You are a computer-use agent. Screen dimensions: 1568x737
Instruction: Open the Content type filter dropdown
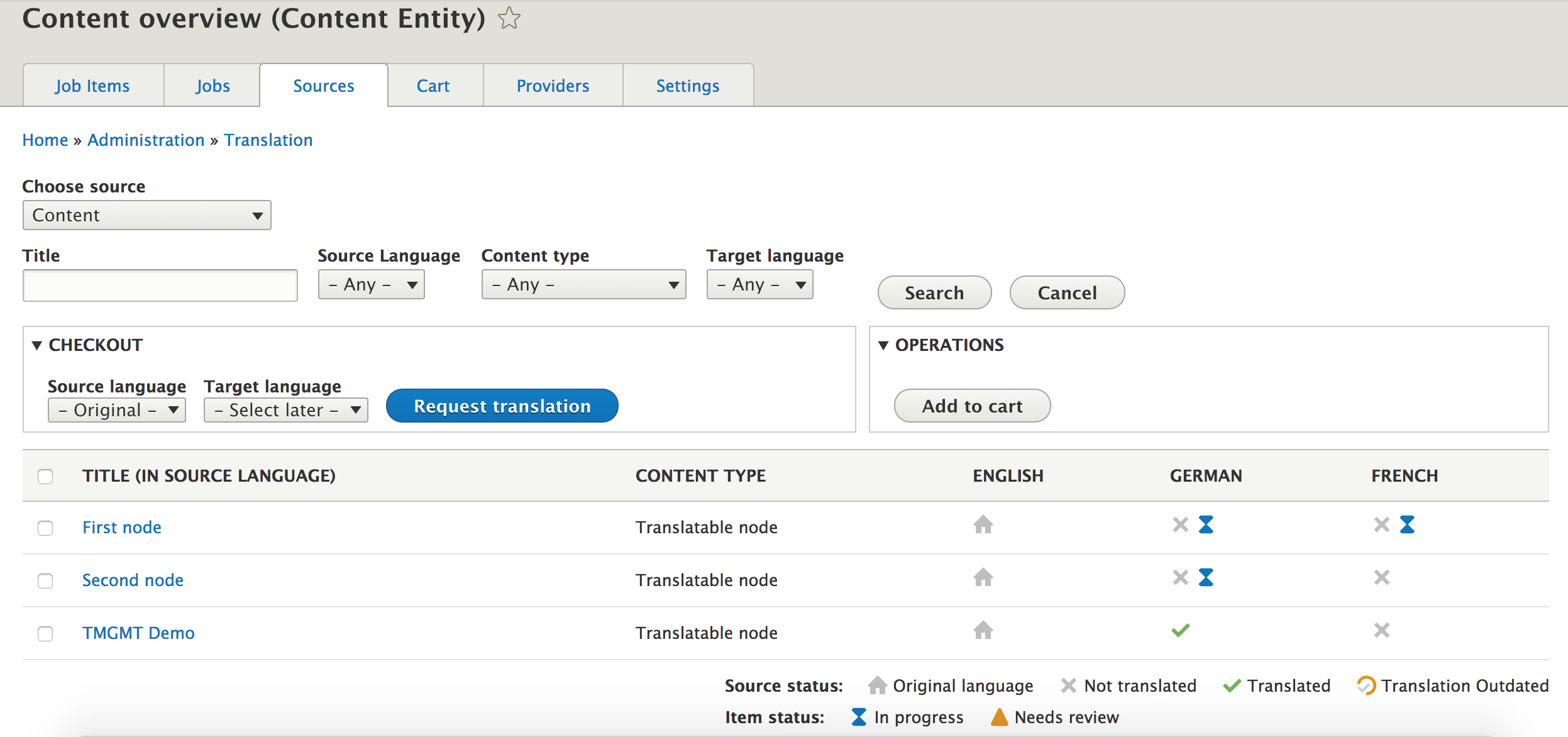583,284
